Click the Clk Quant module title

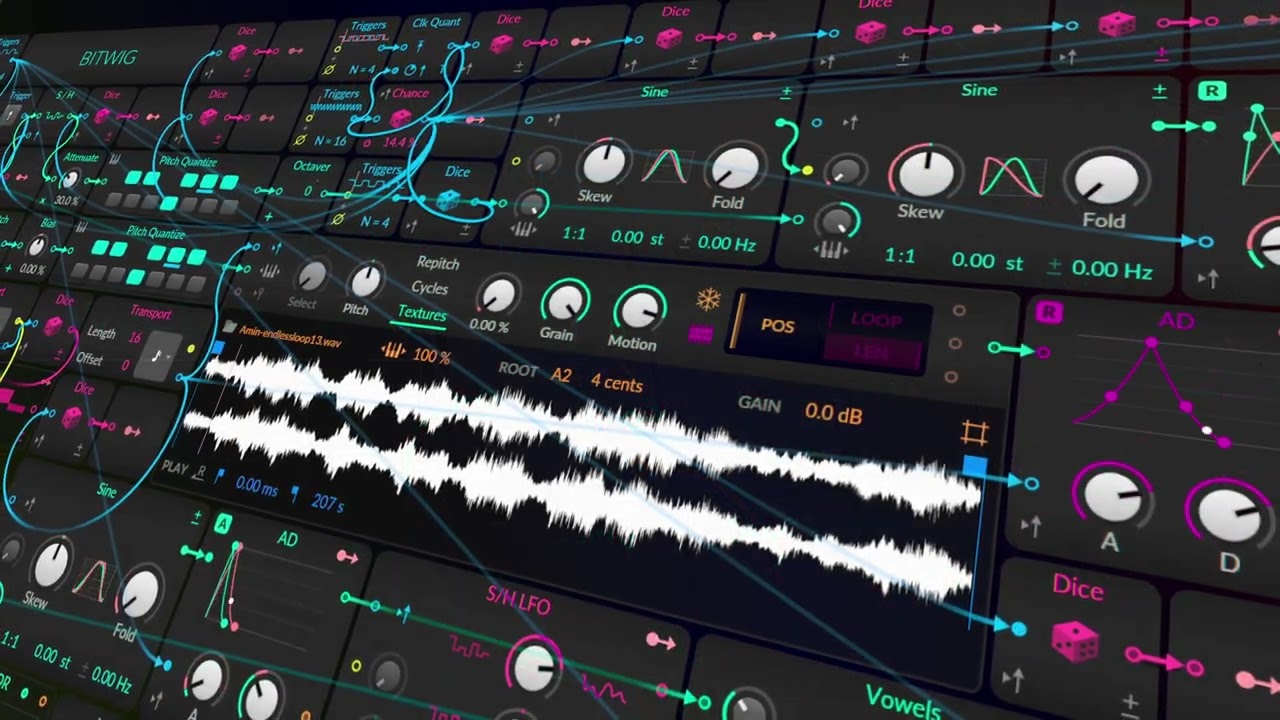tap(437, 22)
